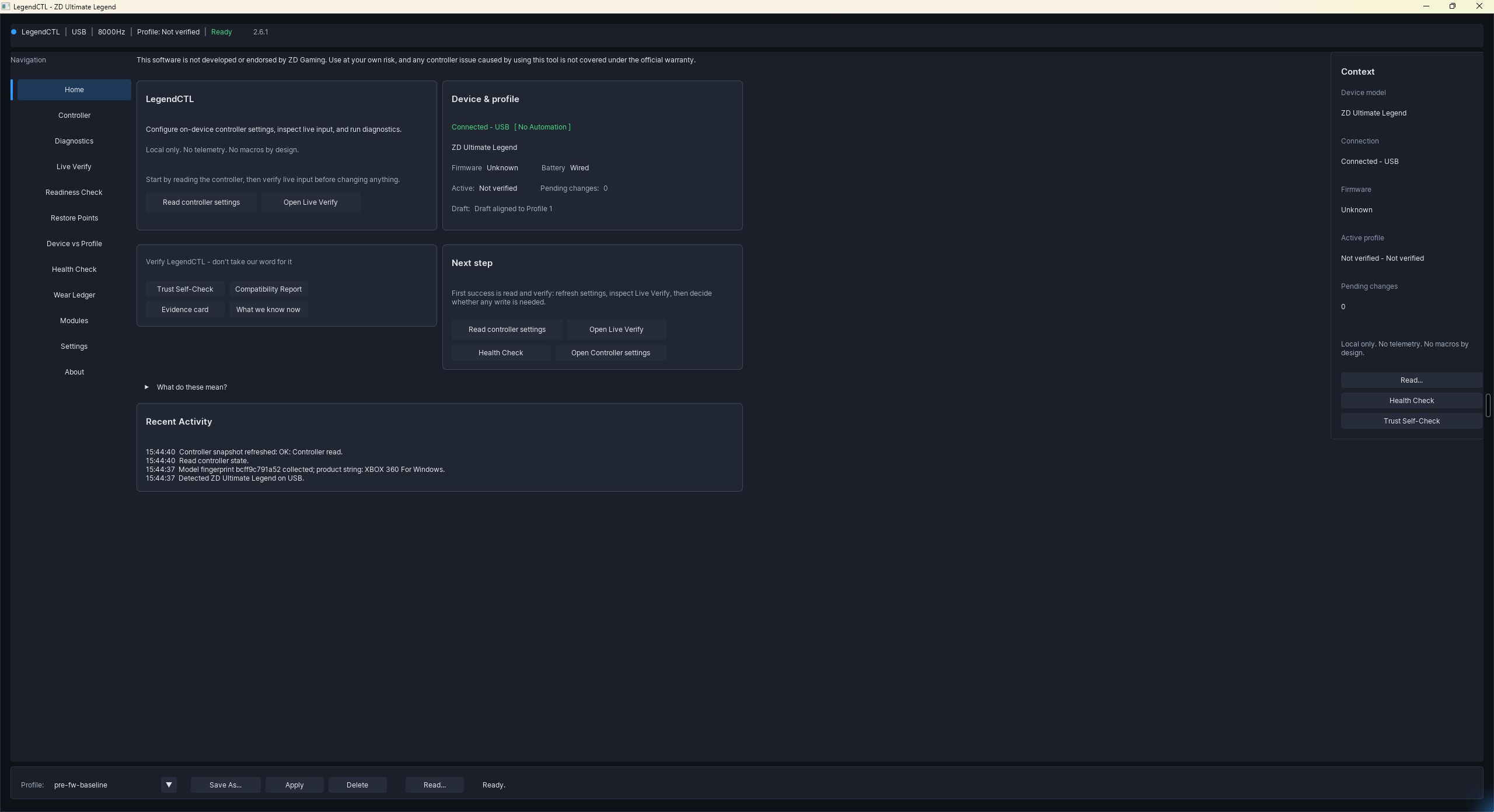
Task: Select Readiness Check in the navigation
Action: tap(74, 192)
